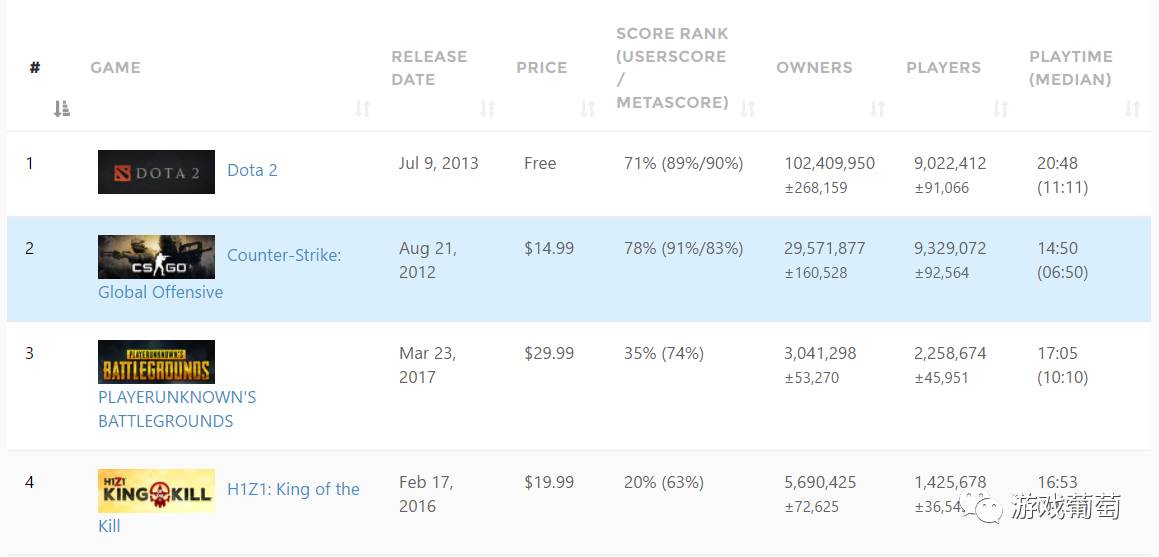
Task: Click the H1Z1 King of Kill thumbnail
Action: pyautogui.click(x=156, y=491)
